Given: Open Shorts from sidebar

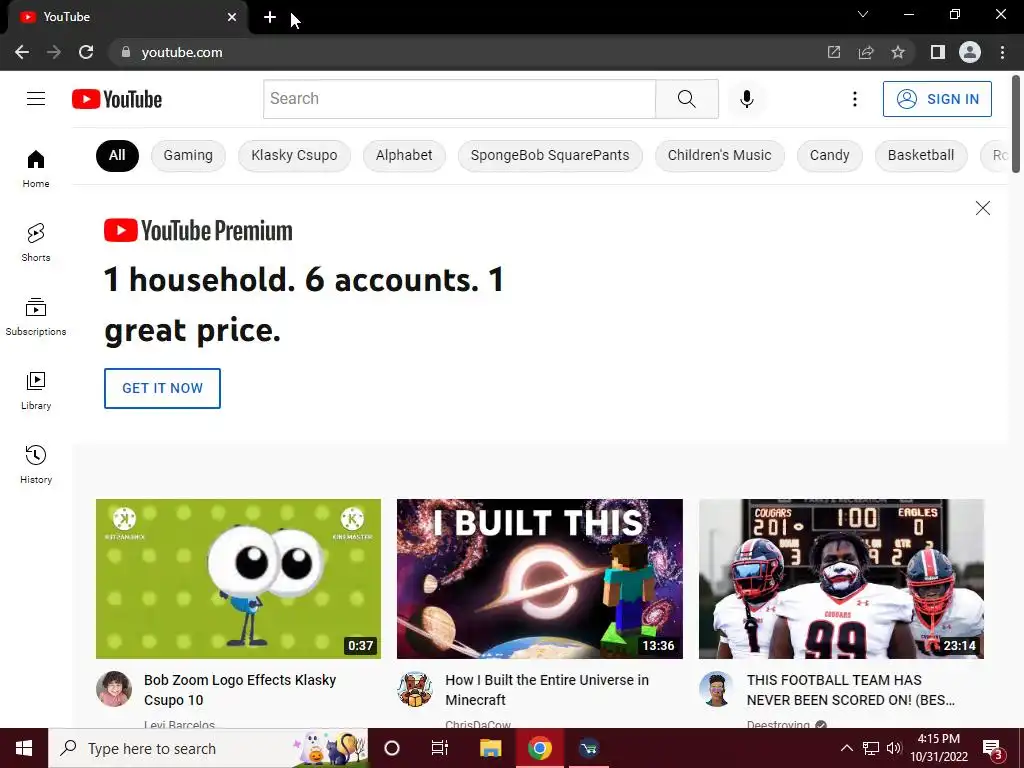Looking at the screenshot, I should [36, 242].
